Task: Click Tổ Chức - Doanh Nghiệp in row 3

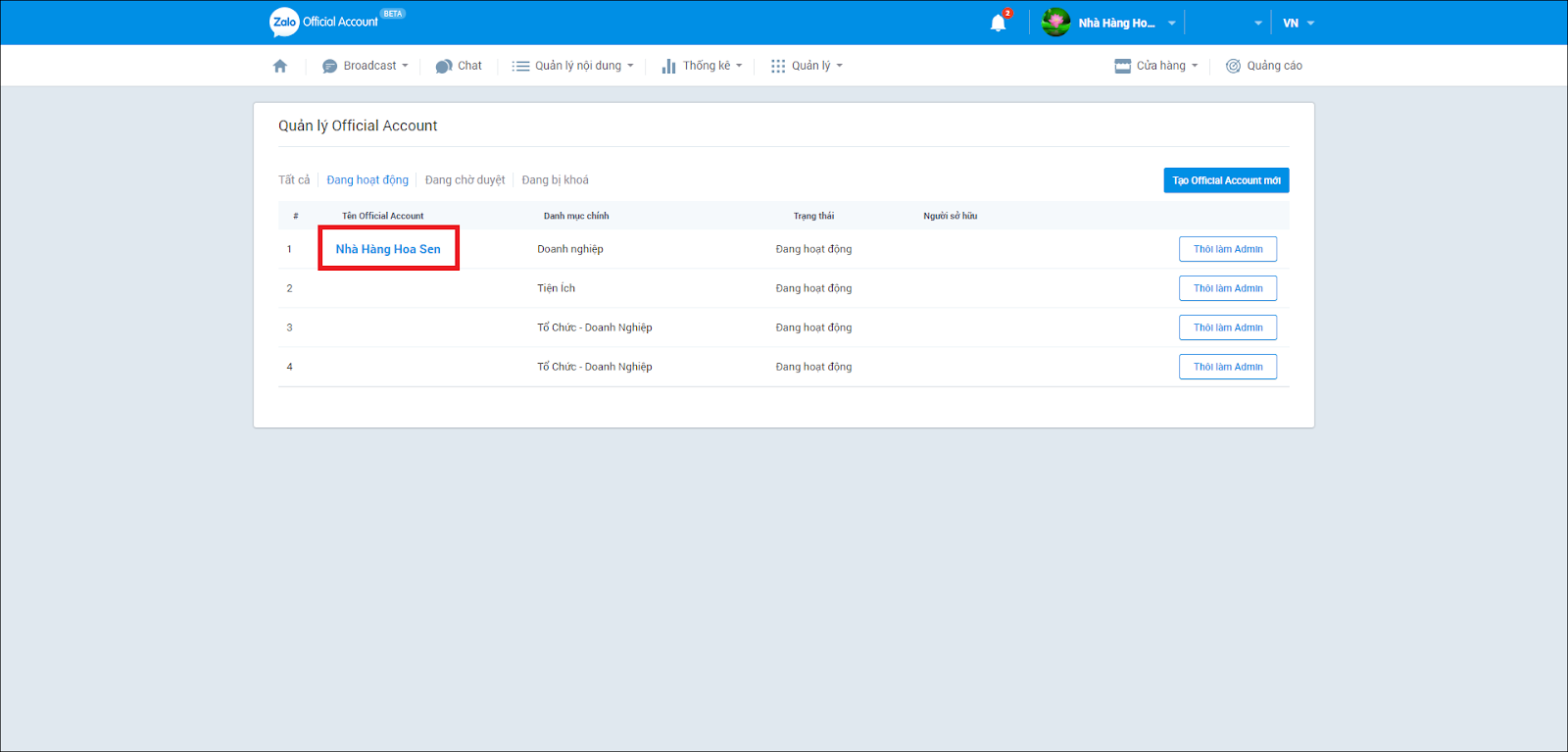Action: pyautogui.click(x=594, y=327)
